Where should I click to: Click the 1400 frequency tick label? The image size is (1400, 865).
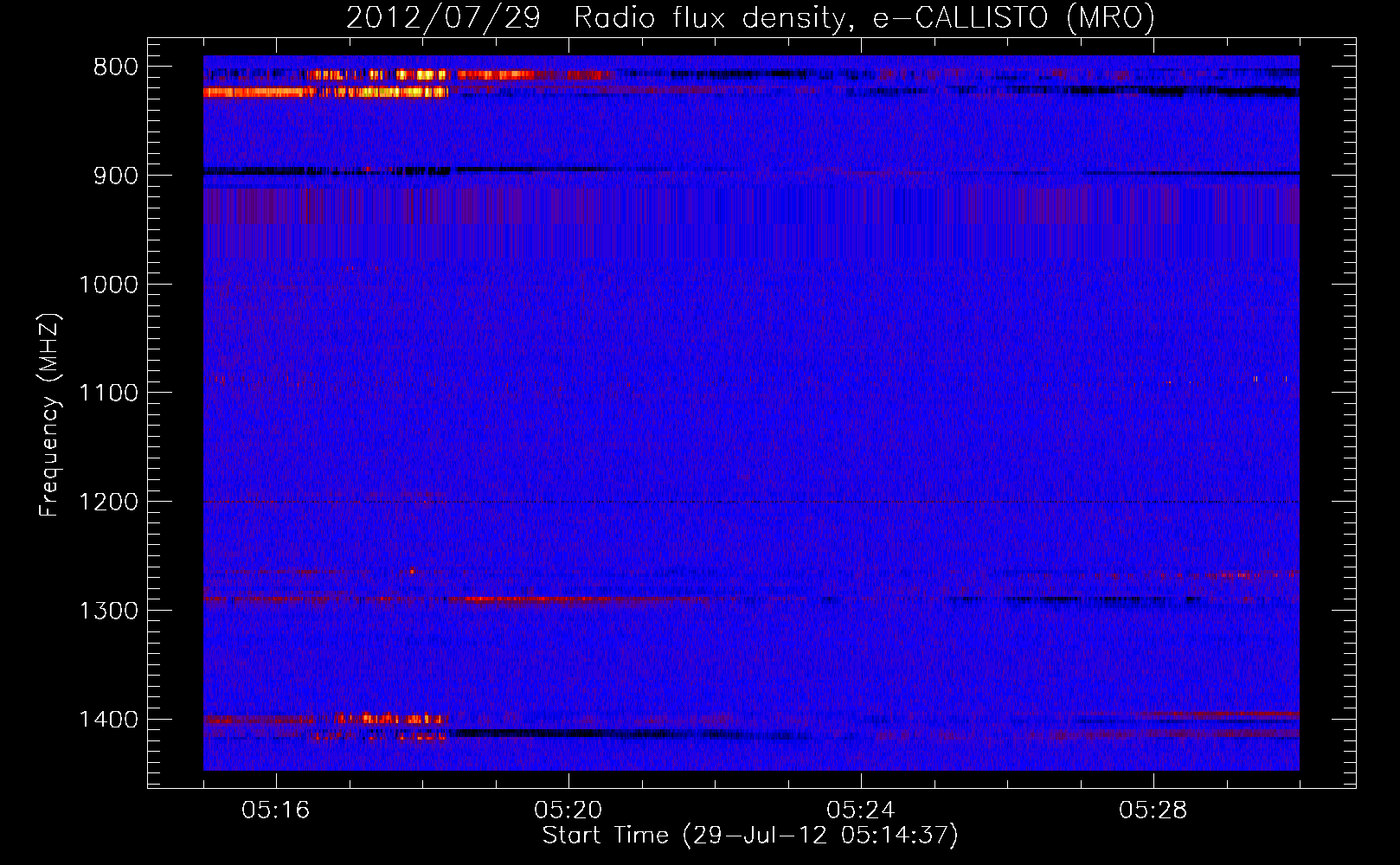[108, 720]
